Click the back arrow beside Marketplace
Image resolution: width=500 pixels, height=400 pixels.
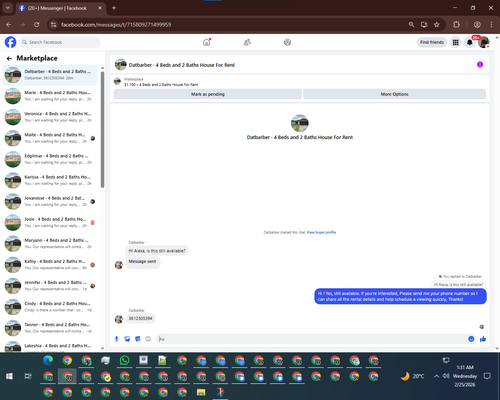[9, 58]
